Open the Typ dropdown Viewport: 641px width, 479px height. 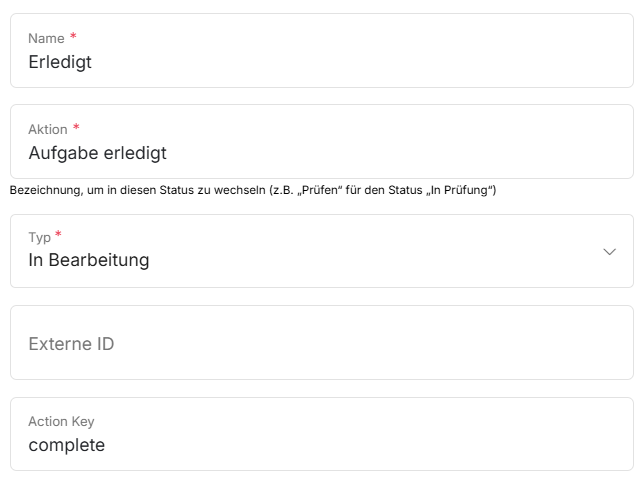pyautogui.click(x=320, y=251)
